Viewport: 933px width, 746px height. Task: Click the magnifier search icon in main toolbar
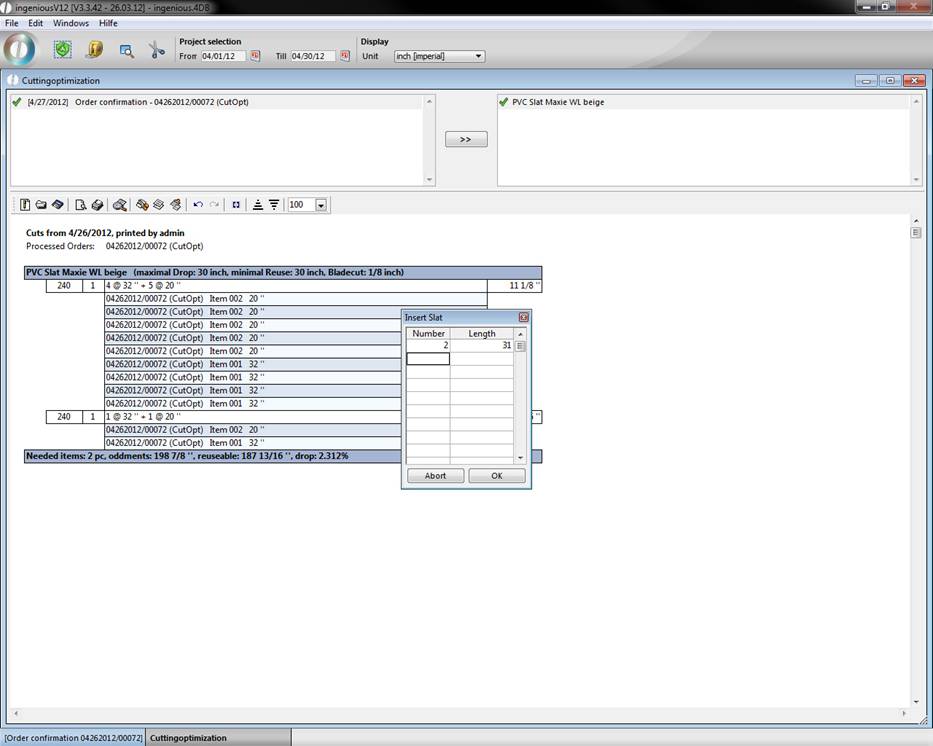coord(127,50)
